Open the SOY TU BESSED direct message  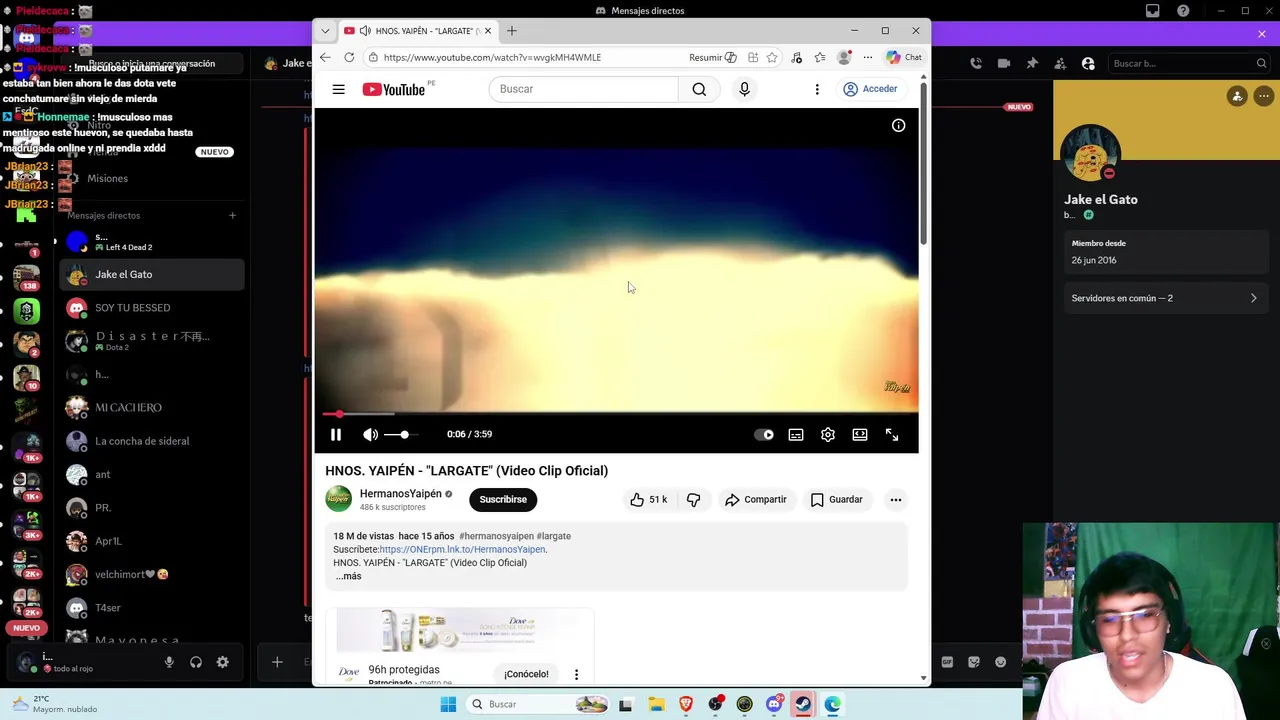pyautogui.click(x=152, y=308)
